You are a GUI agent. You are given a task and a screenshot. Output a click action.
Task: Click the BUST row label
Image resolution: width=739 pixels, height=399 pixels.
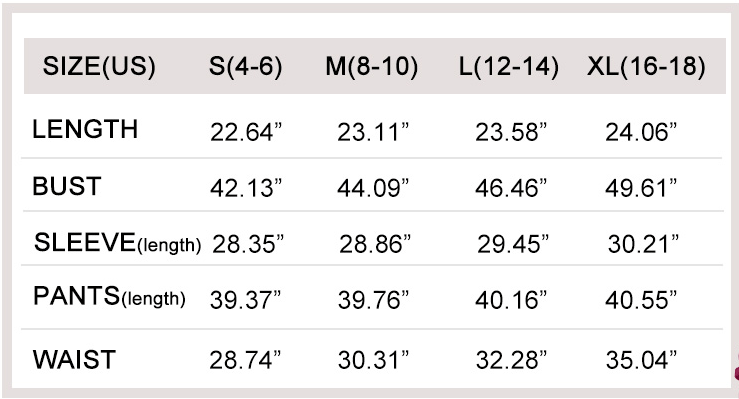(x=67, y=186)
